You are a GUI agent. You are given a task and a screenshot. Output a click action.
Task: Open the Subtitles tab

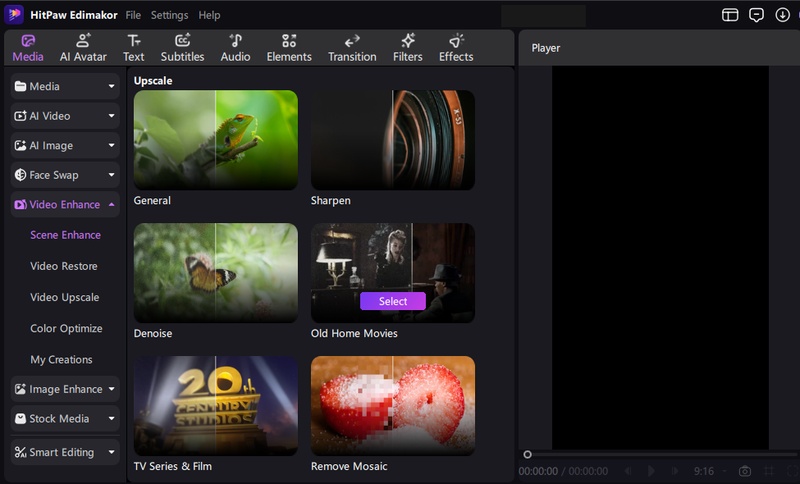pyautogui.click(x=182, y=48)
